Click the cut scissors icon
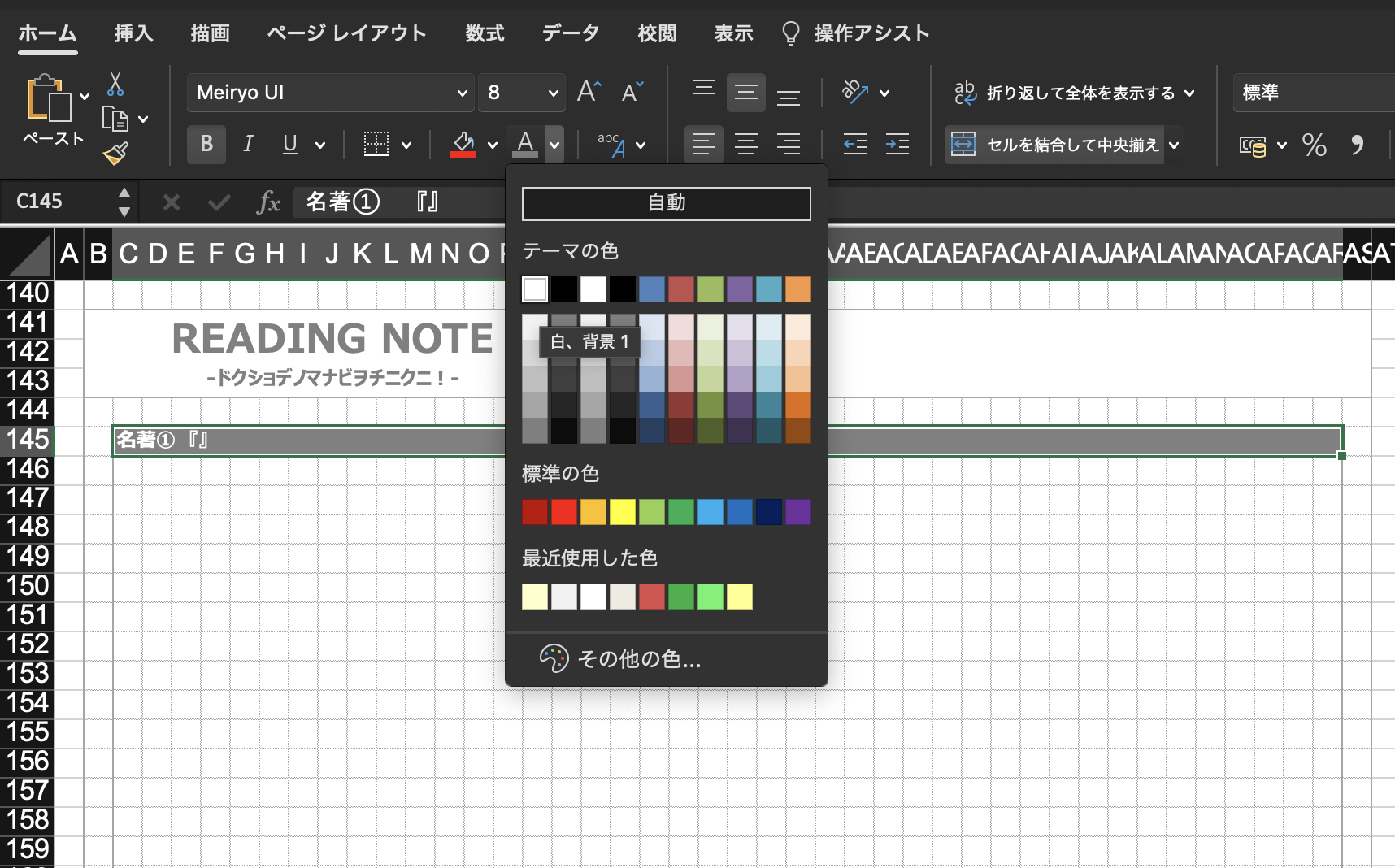Screen dimensions: 1395x868 pos(115,83)
